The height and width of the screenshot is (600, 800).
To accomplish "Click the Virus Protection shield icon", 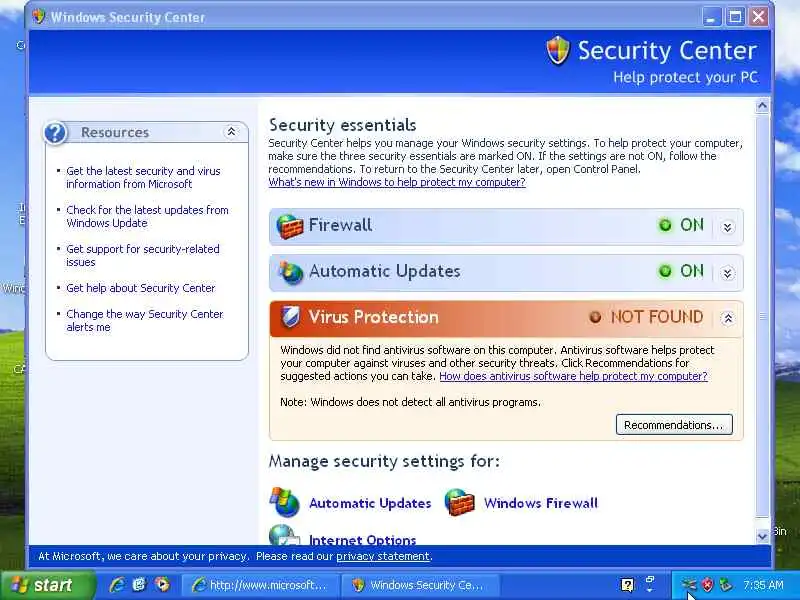I will (x=290, y=317).
